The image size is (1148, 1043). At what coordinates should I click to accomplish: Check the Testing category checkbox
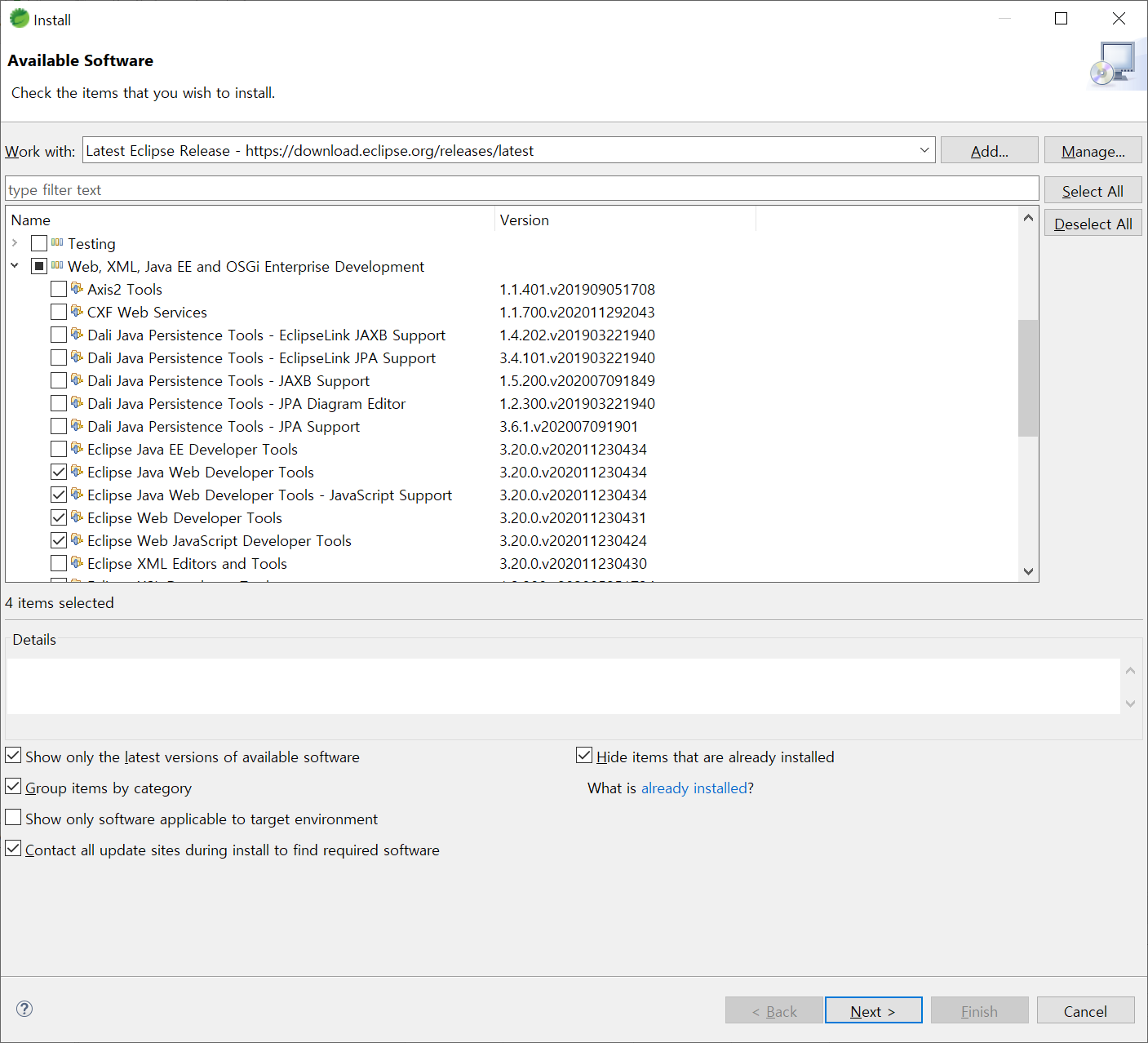(39, 243)
